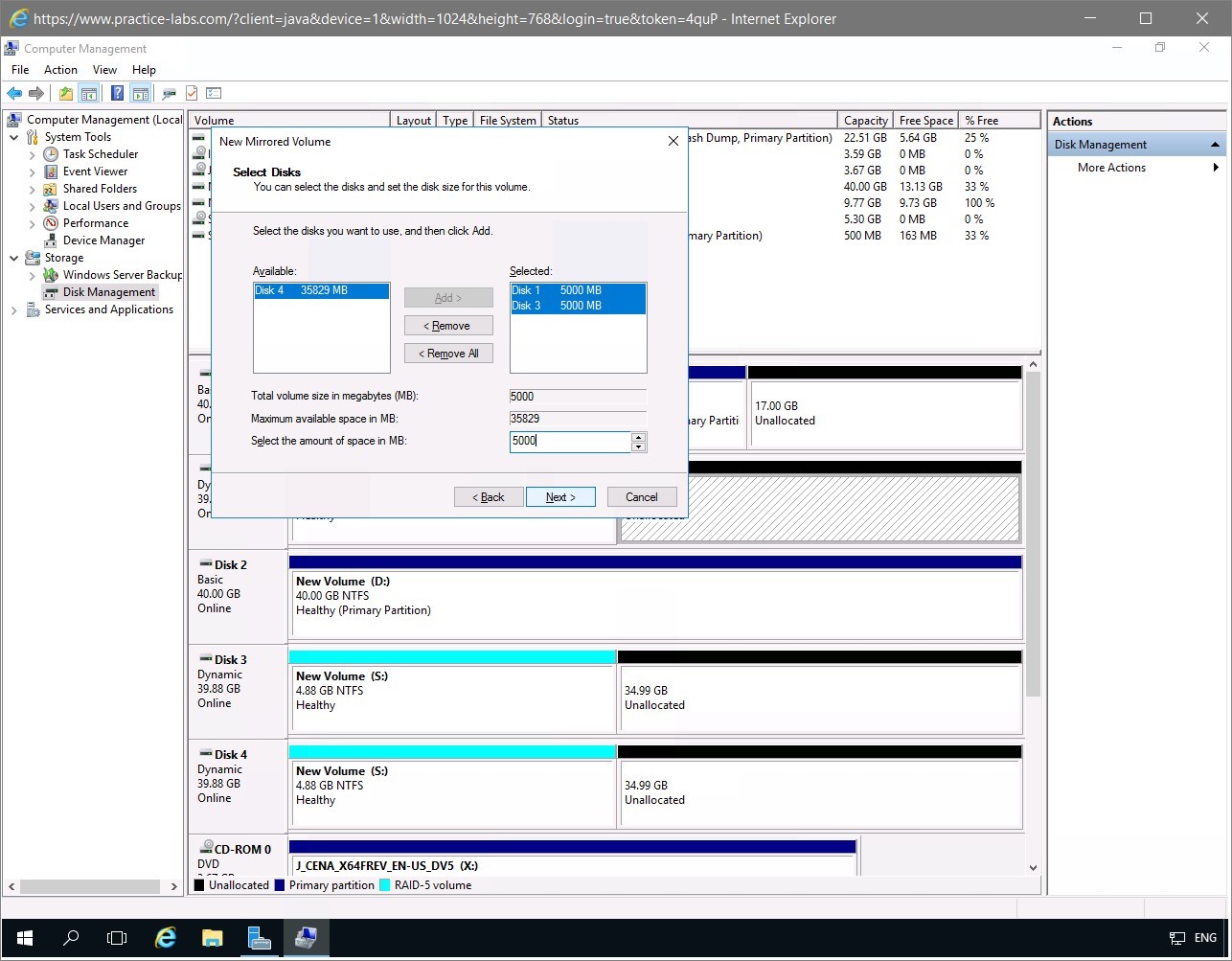
Task: Collapse the System Tools tree branch
Action: click(14, 137)
